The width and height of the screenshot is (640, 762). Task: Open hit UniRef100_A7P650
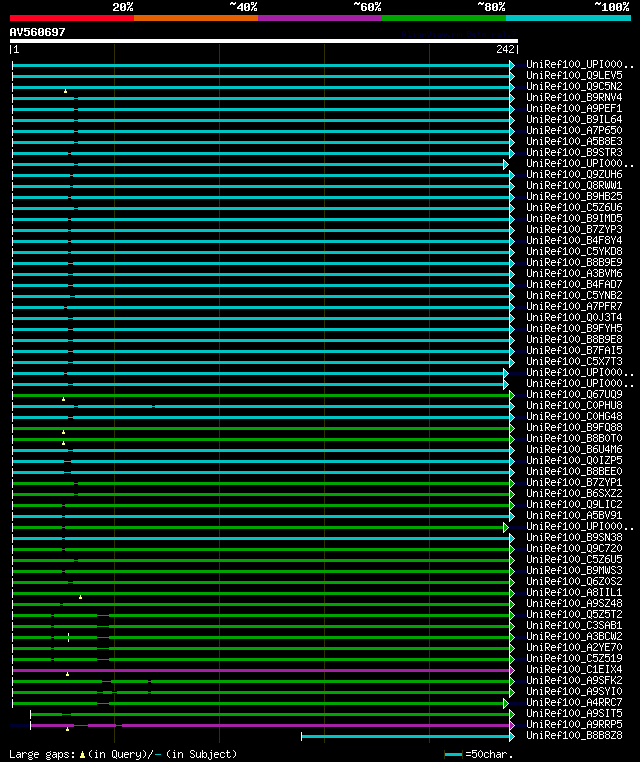(574, 130)
